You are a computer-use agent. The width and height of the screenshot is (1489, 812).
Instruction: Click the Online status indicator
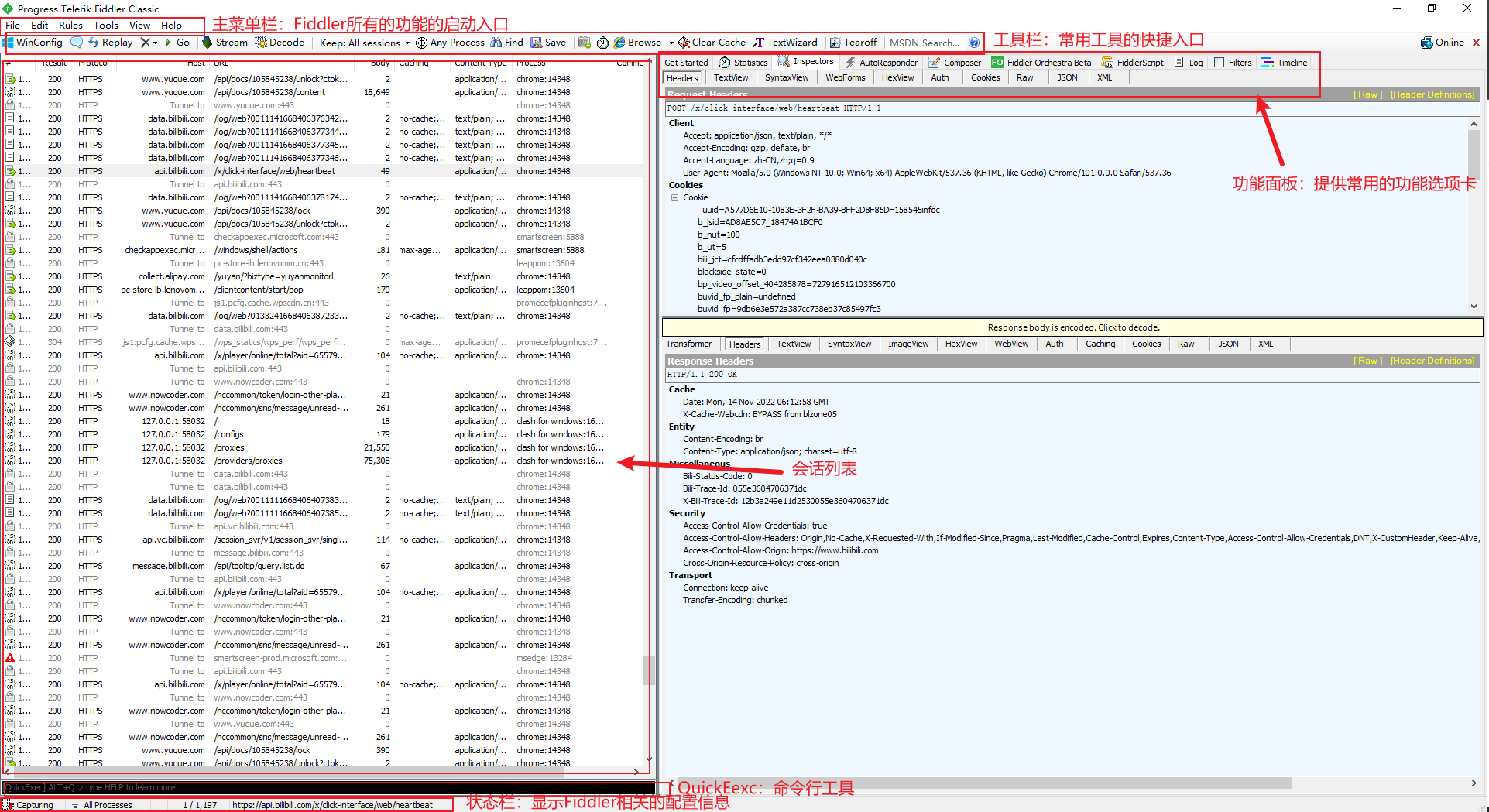[1442, 43]
